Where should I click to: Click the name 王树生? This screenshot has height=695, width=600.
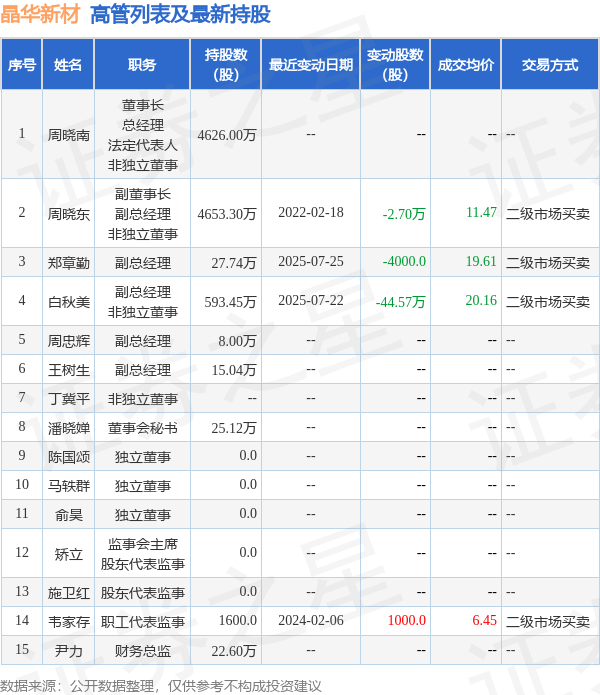[x=69, y=370]
